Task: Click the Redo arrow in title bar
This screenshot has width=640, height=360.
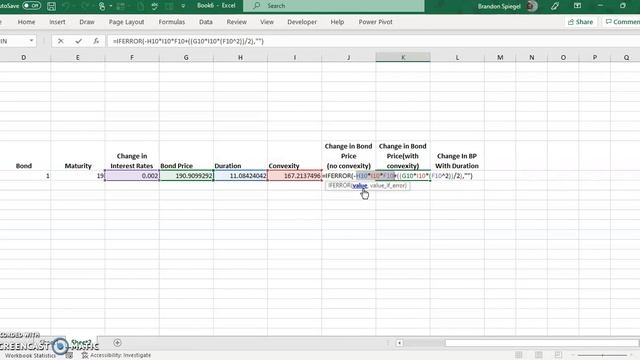Action: tap(85, 6)
